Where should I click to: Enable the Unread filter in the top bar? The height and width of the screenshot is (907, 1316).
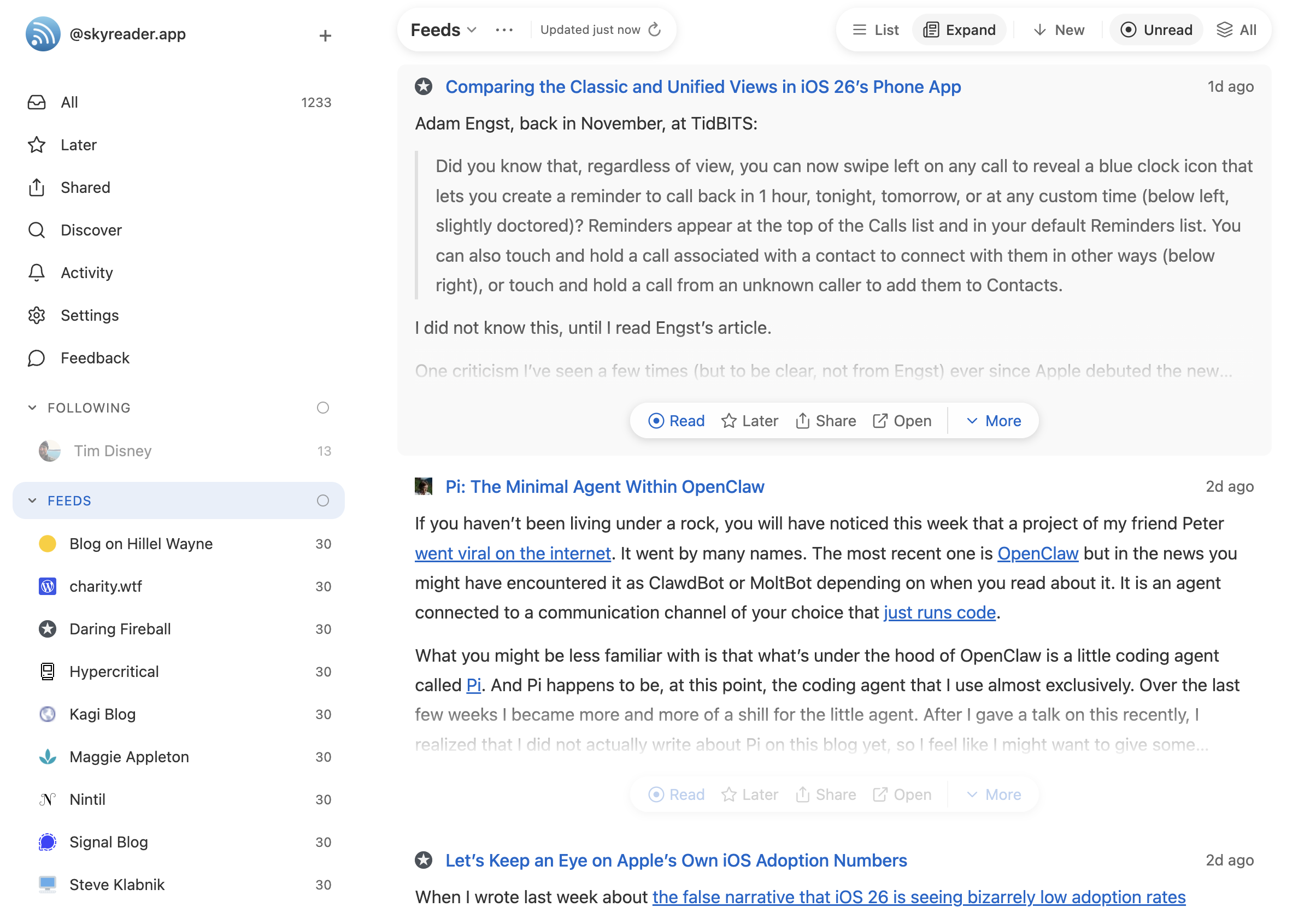pos(1156,30)
